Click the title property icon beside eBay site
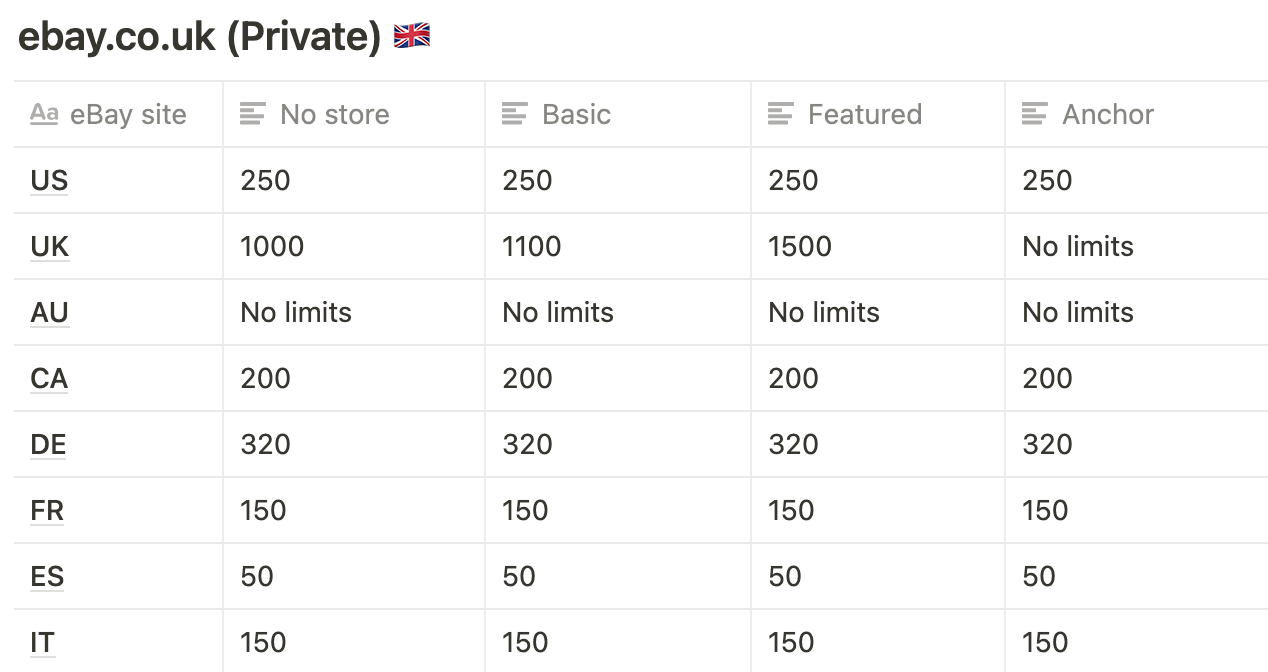This screenshot has height=672, width=1268. [x=44, y=114]
